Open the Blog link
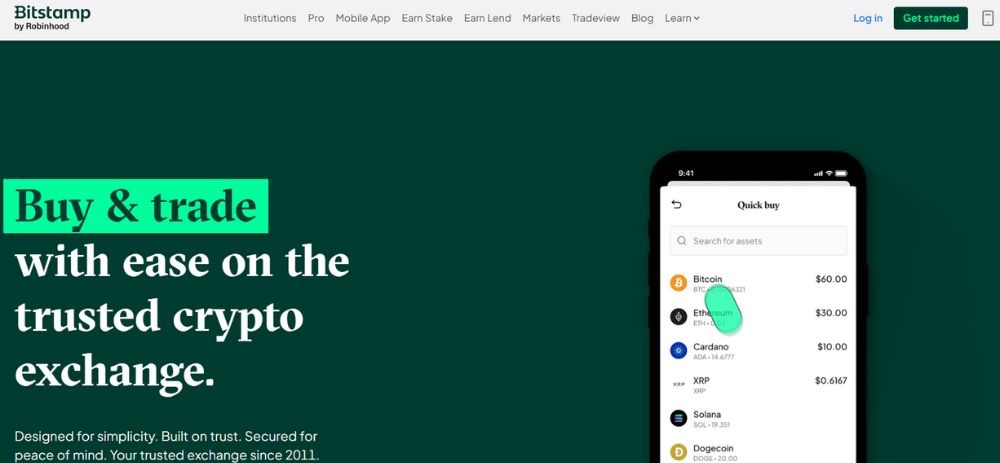Viewport: 1000px width, 463px height. click(642, 18)
